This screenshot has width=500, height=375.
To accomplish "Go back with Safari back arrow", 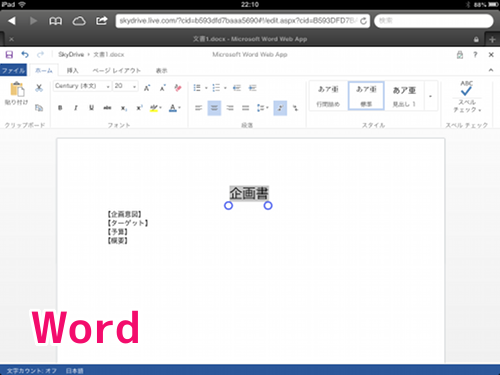I will coord(12,21).
